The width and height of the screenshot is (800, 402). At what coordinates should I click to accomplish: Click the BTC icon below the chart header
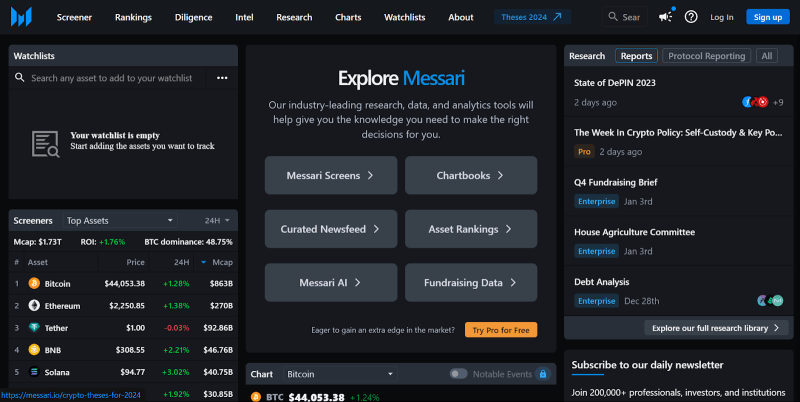tap(256, 397)
